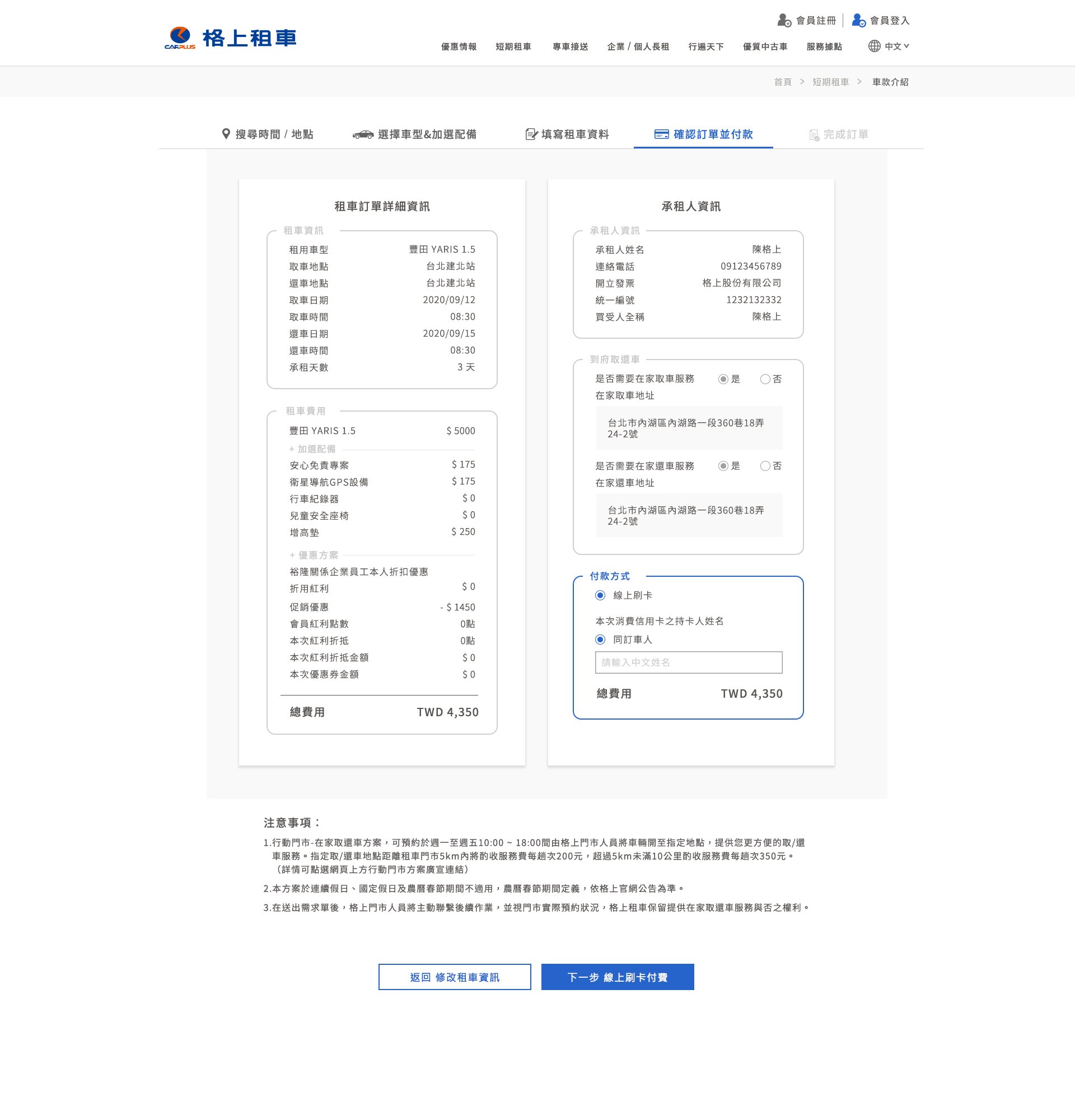Click the car icon for vehicle selection
Screen dimensions: 1075x1120
tap(363, 135)
